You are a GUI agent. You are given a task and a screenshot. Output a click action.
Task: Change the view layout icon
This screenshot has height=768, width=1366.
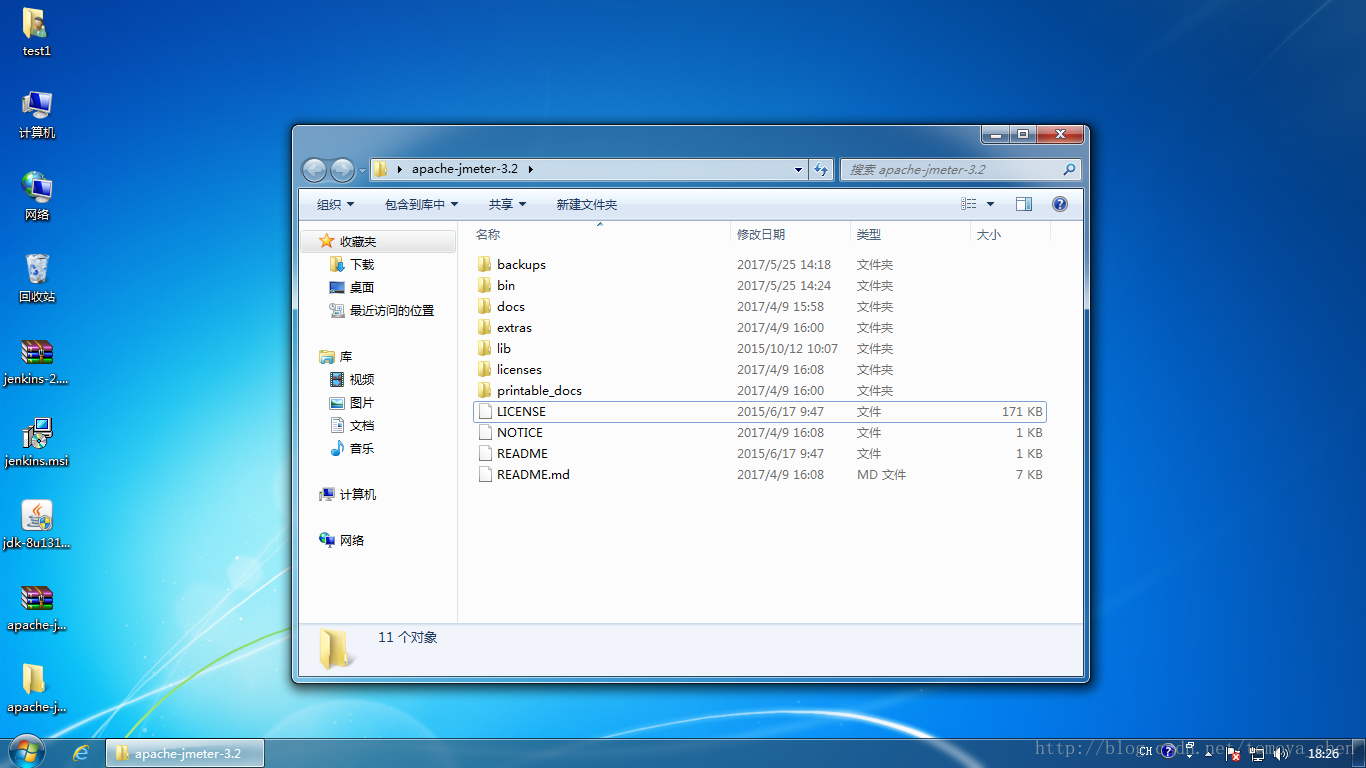point(968,204)
